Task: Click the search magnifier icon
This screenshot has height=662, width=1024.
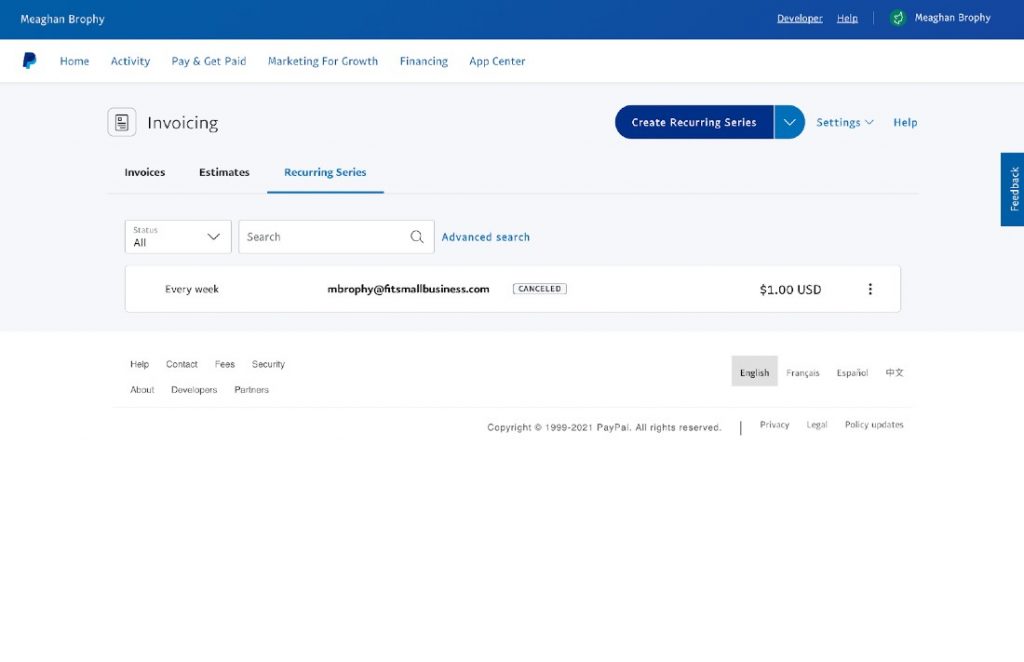Action: (417, 237)
